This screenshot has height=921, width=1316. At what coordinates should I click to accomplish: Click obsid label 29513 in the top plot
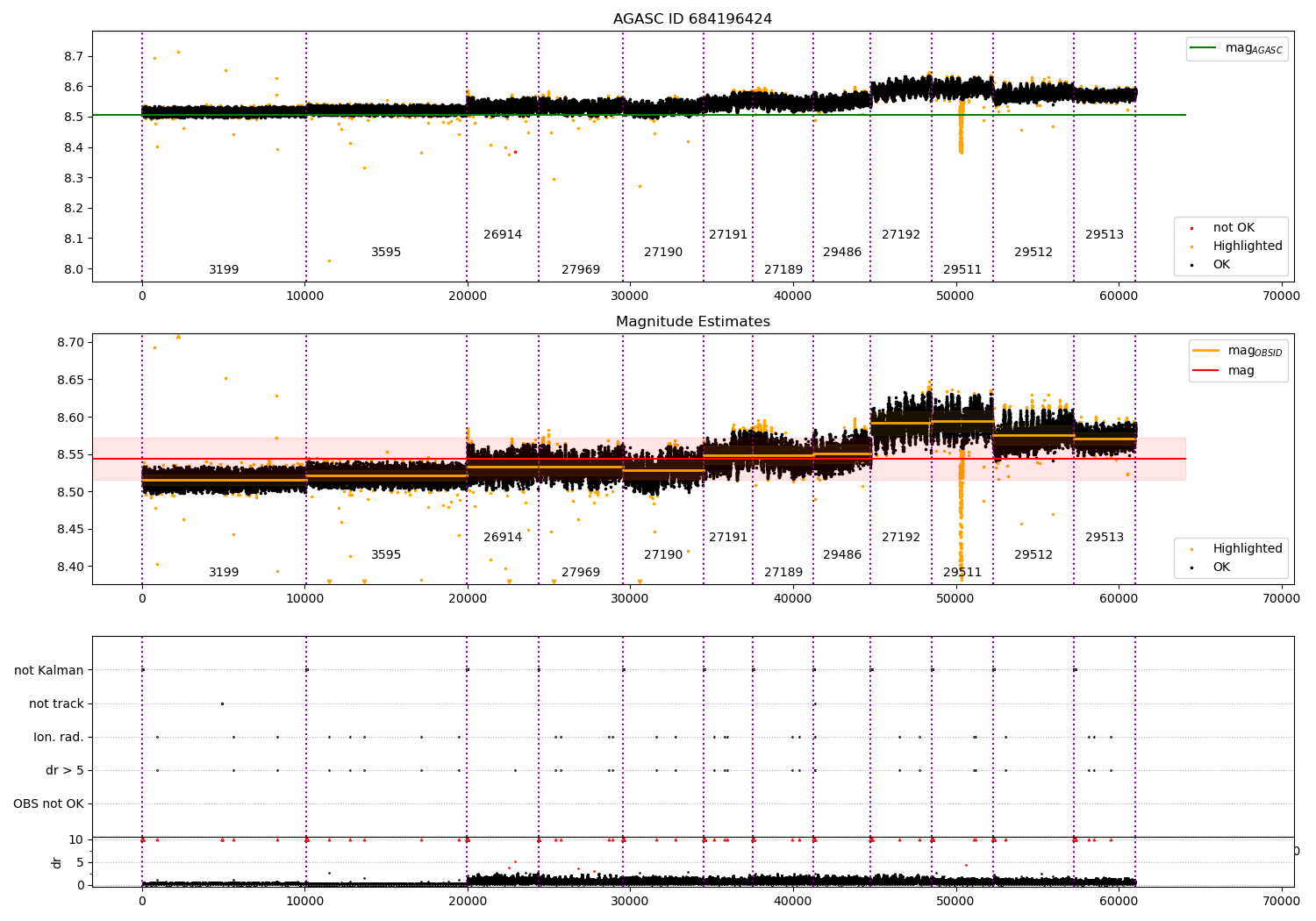click(1105, 235)
